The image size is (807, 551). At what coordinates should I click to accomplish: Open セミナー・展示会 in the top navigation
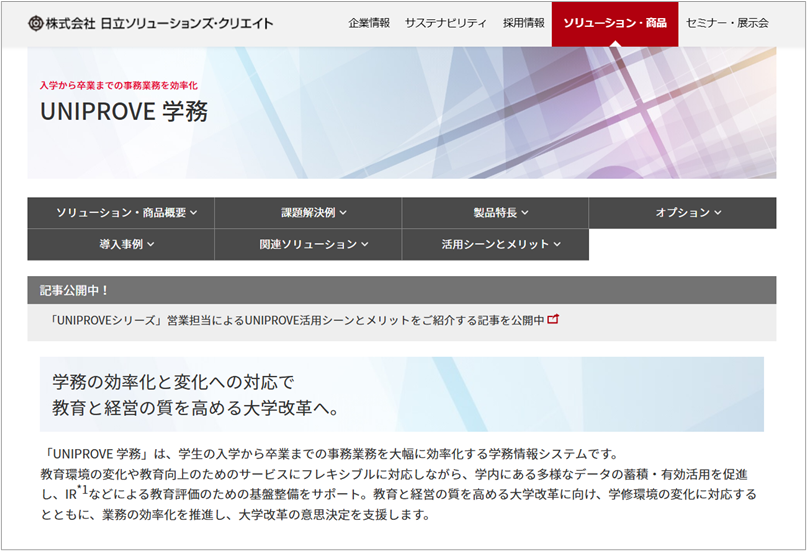(727, 23)
